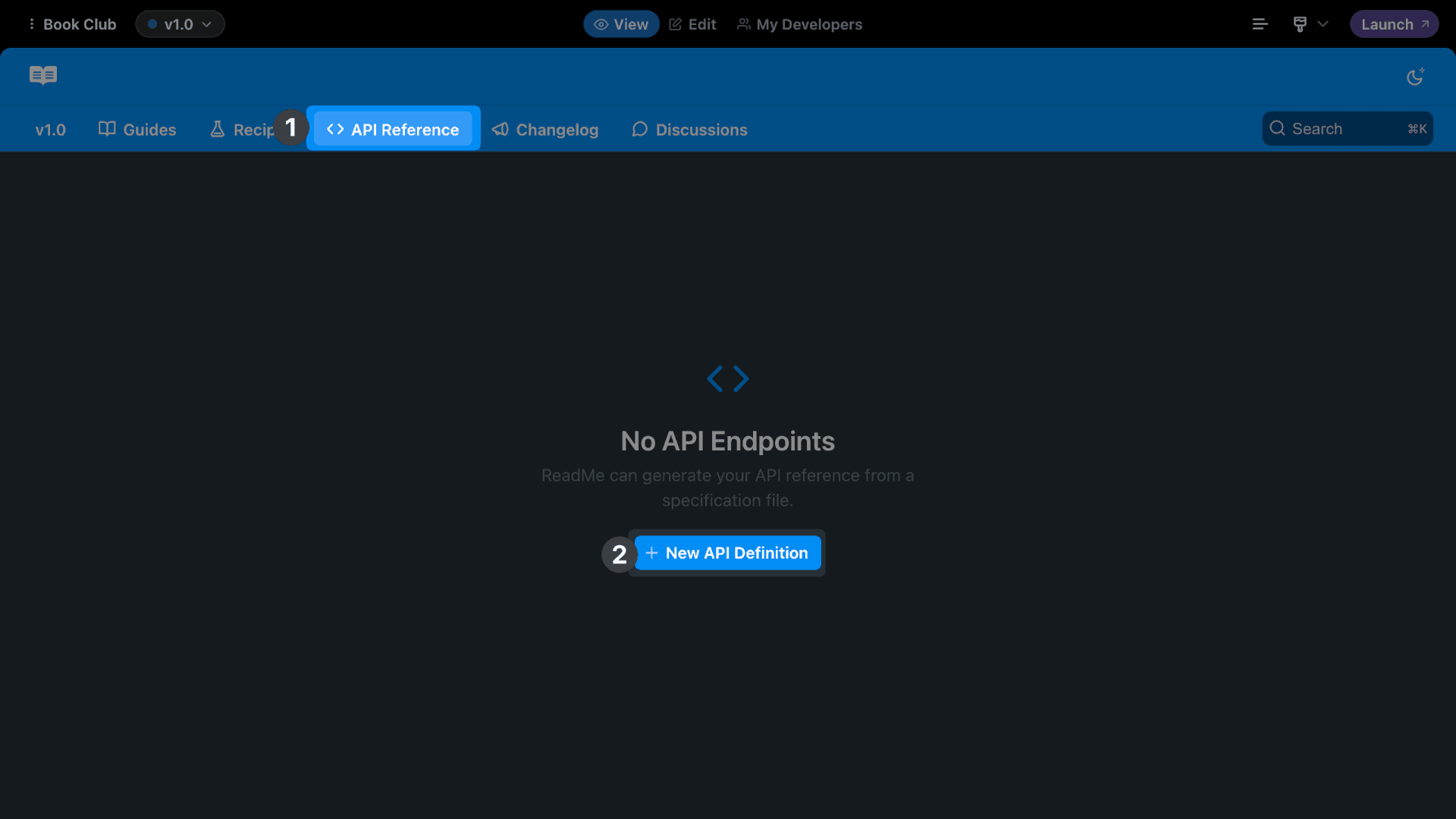Open the Book Club project menu dots
Image resolution: width=1456 pixels, height=819 pixels.
click(31, 24)
